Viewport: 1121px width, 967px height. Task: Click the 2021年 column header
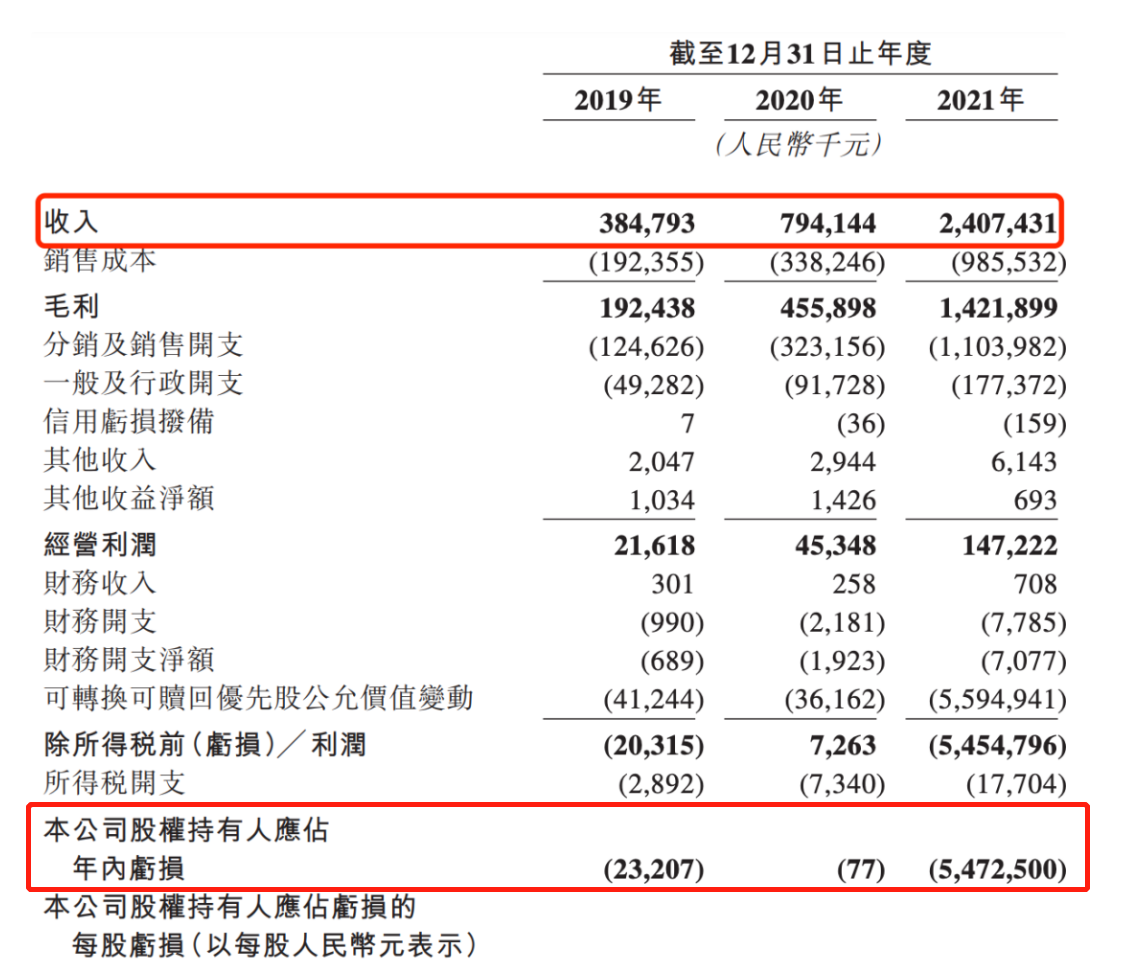pyautogui.click(x=980, y=100)
